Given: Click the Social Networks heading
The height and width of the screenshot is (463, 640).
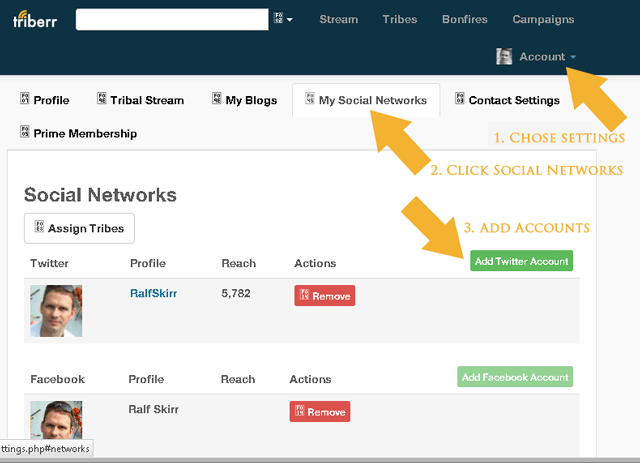Looking at the screenshot, I should point(100,195).
